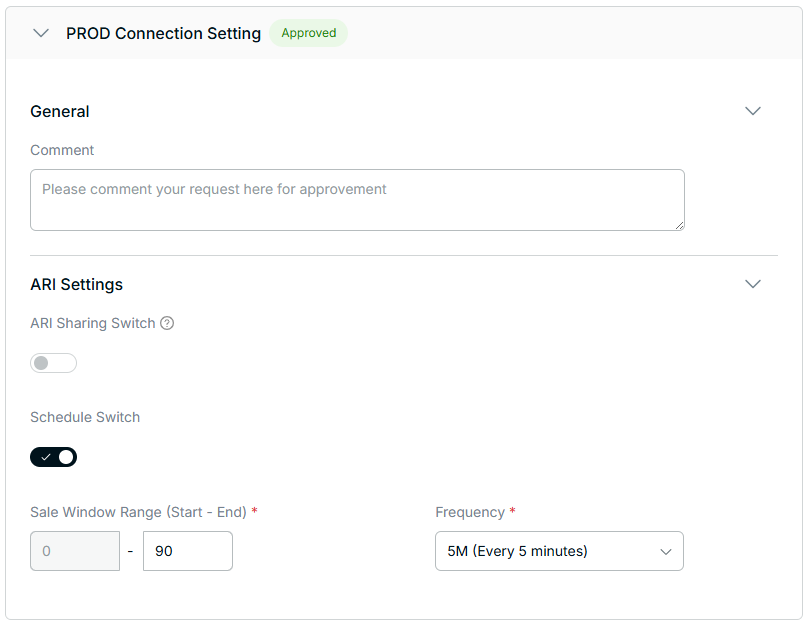Collapse the ARI Settings section chevron
The height and width of the screenshot is (630, 812).
753,284
